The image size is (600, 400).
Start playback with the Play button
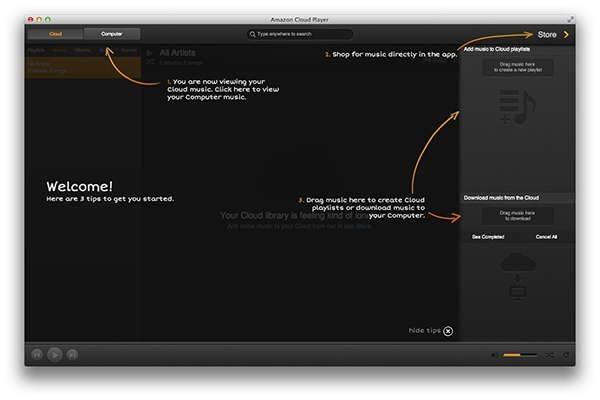coord(55,355)
